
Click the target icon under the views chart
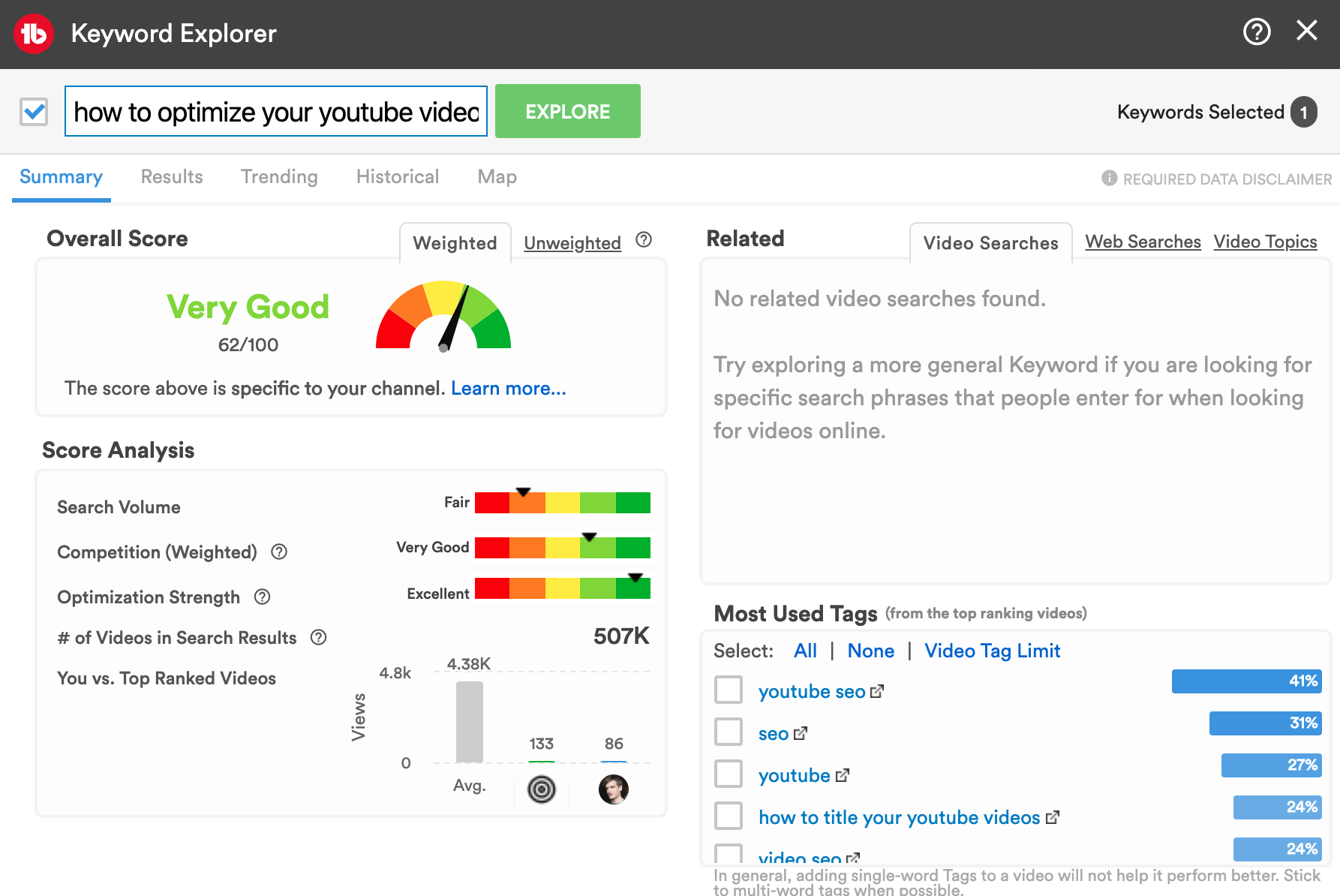(541, 789)
